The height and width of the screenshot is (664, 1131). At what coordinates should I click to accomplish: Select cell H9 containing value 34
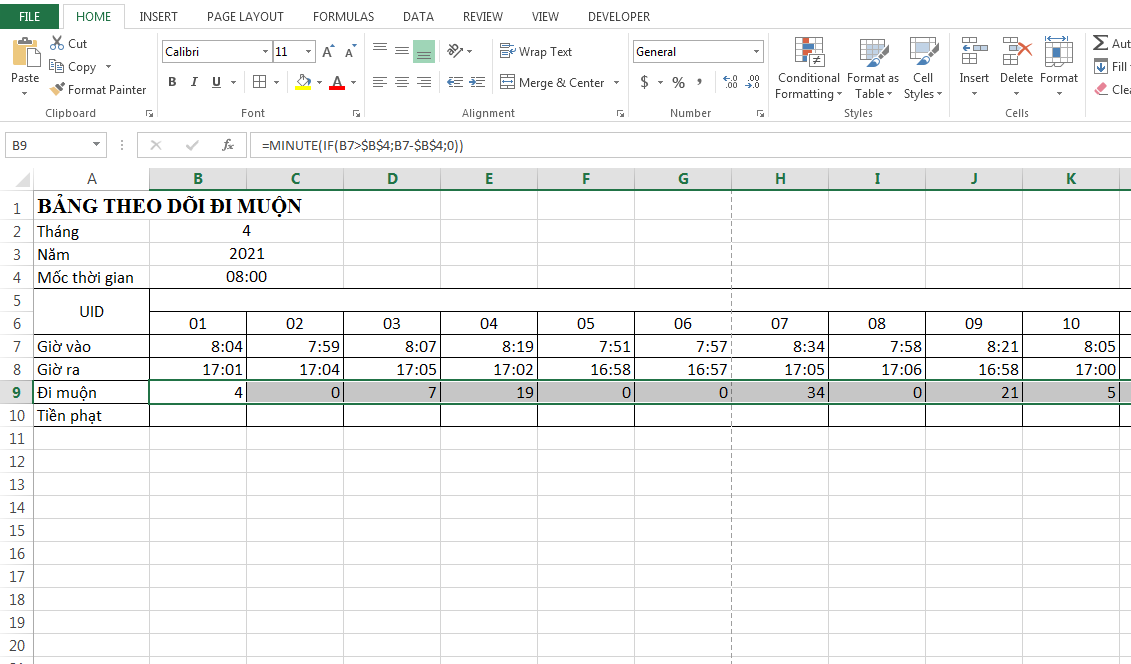780,392
